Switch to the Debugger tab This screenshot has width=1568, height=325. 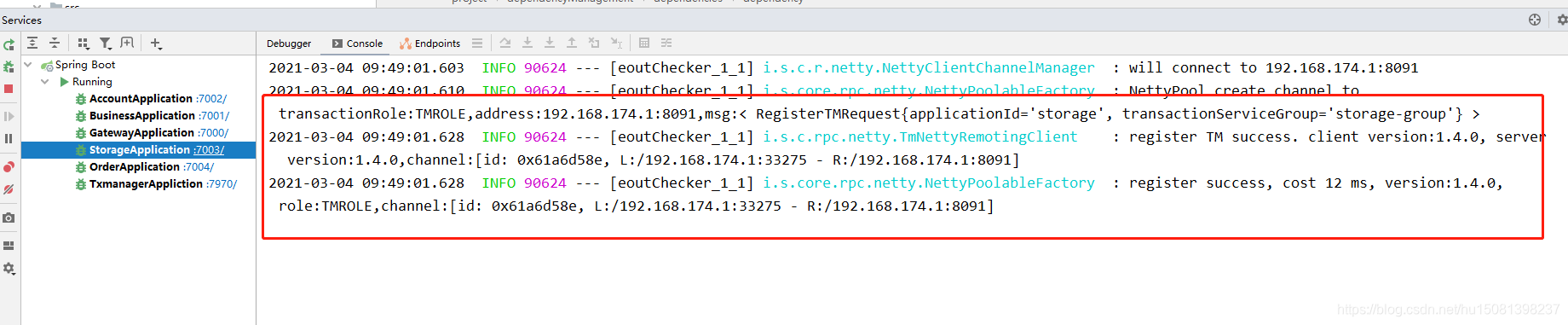pyautogui.click(x=289, y=44)
